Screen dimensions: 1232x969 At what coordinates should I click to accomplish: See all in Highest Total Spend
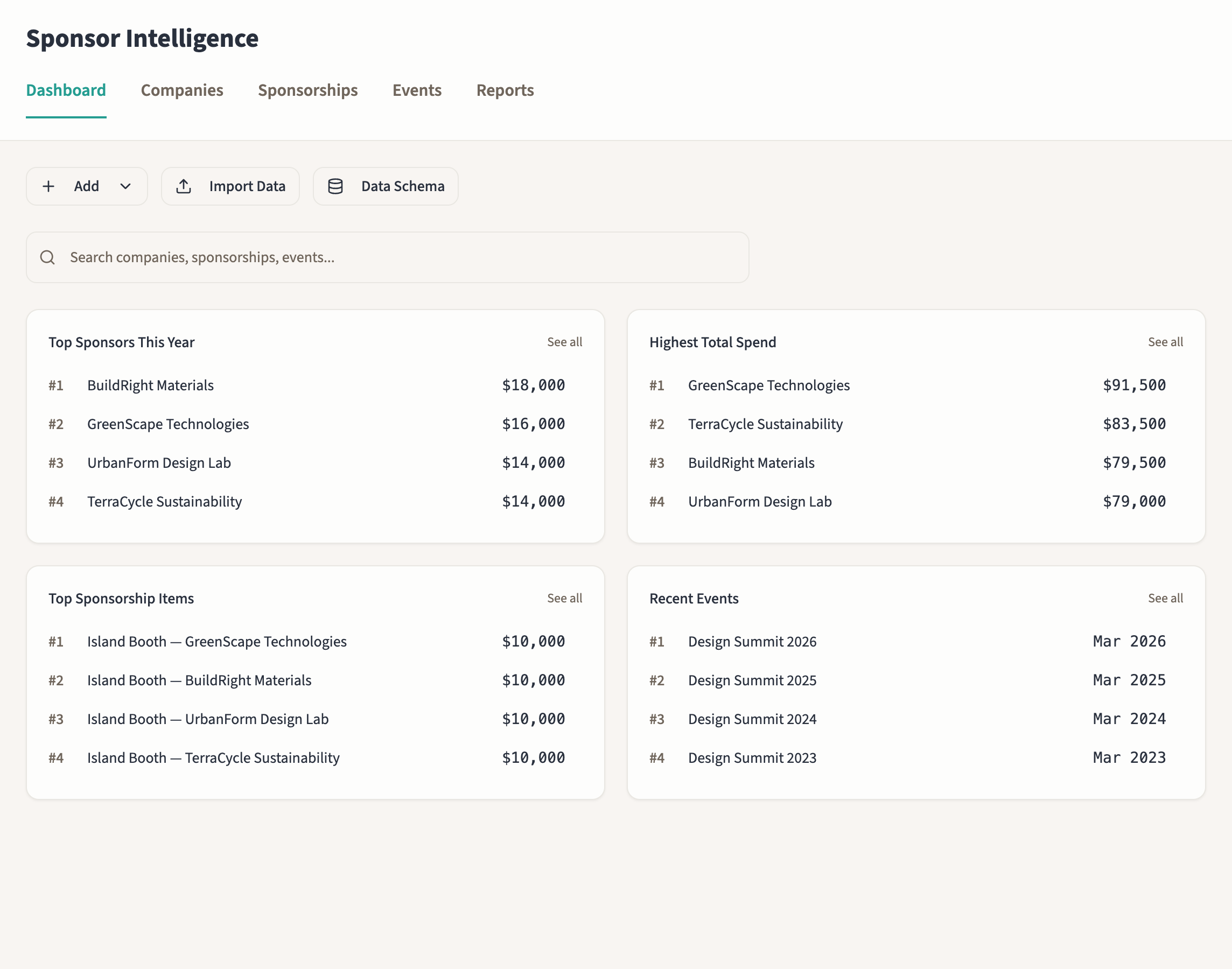click(x=1166, y=342)
